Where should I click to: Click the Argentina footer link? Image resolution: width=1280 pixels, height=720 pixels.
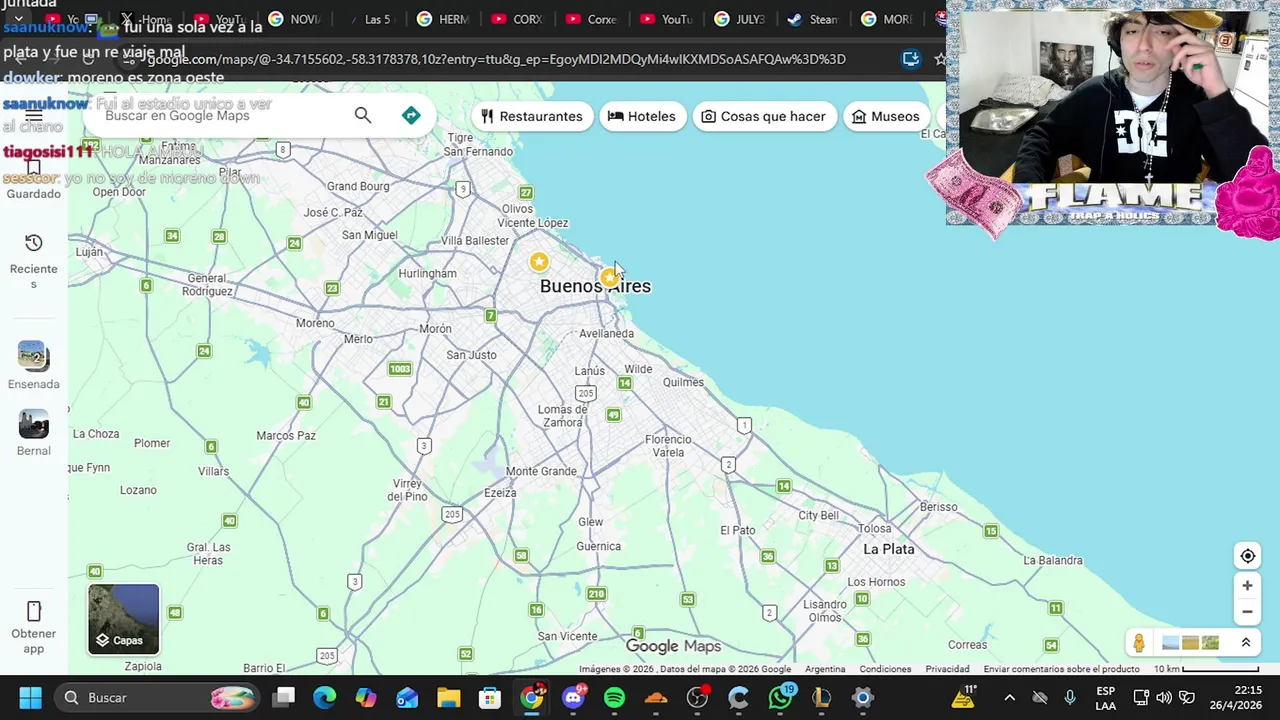point(825,669)
